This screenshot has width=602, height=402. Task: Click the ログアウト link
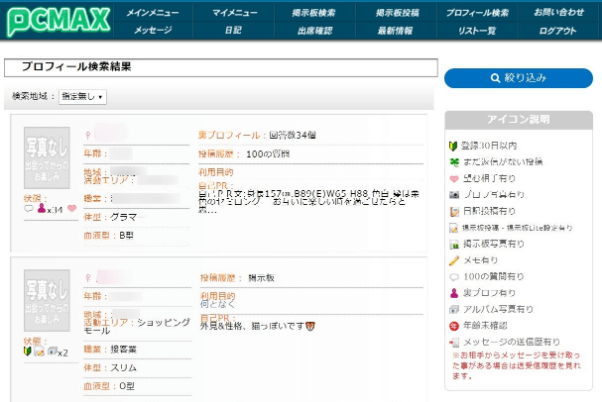[558, 31]
